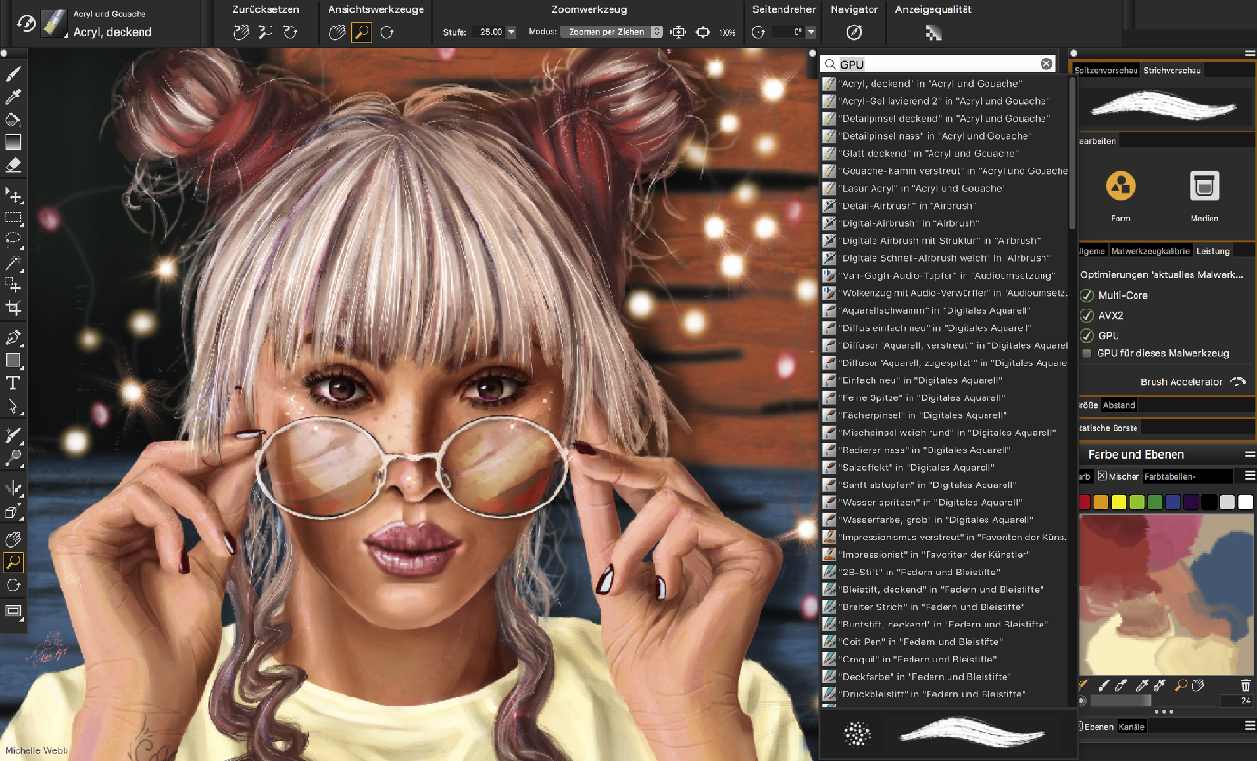Select the Text tool in the toolbox
The image size is (1257, 761).
click(13, 382)
